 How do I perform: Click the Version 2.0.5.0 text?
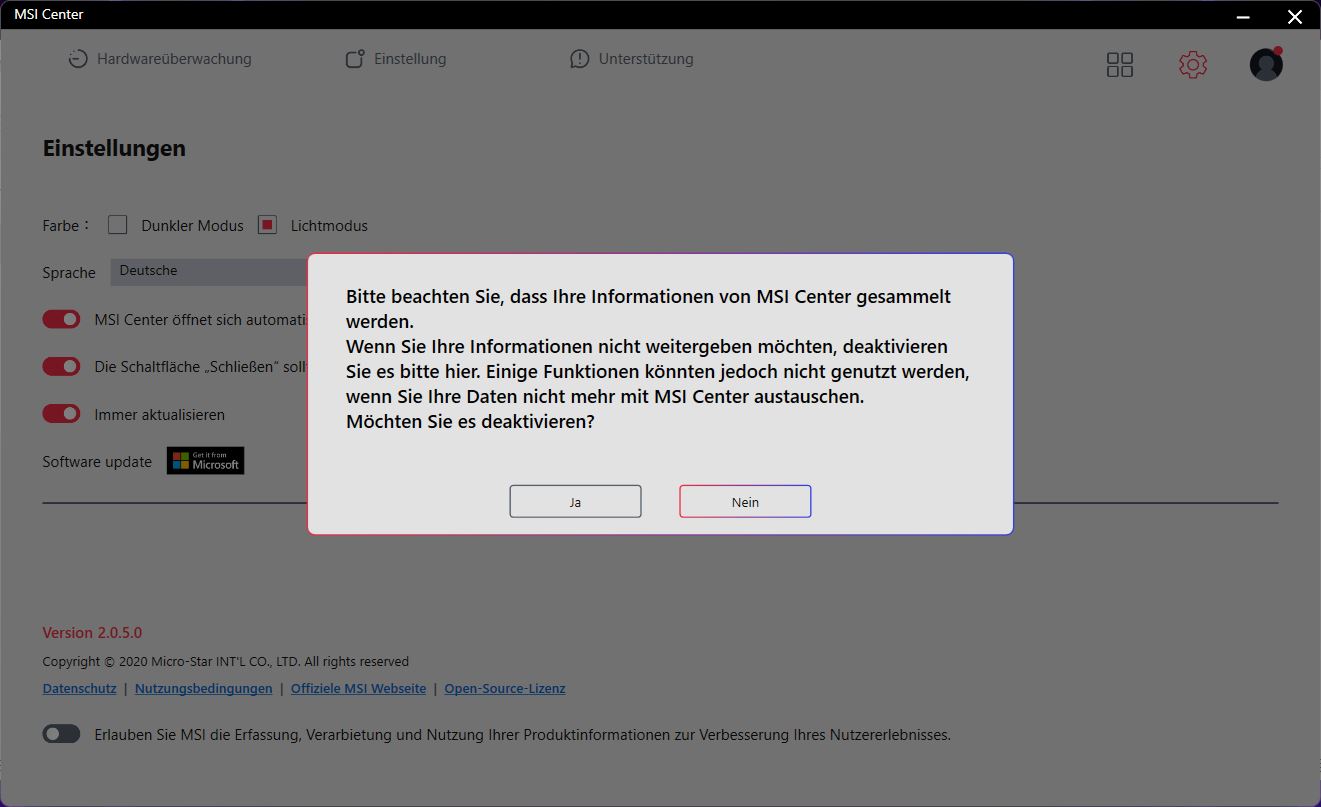tap(92, 633)
